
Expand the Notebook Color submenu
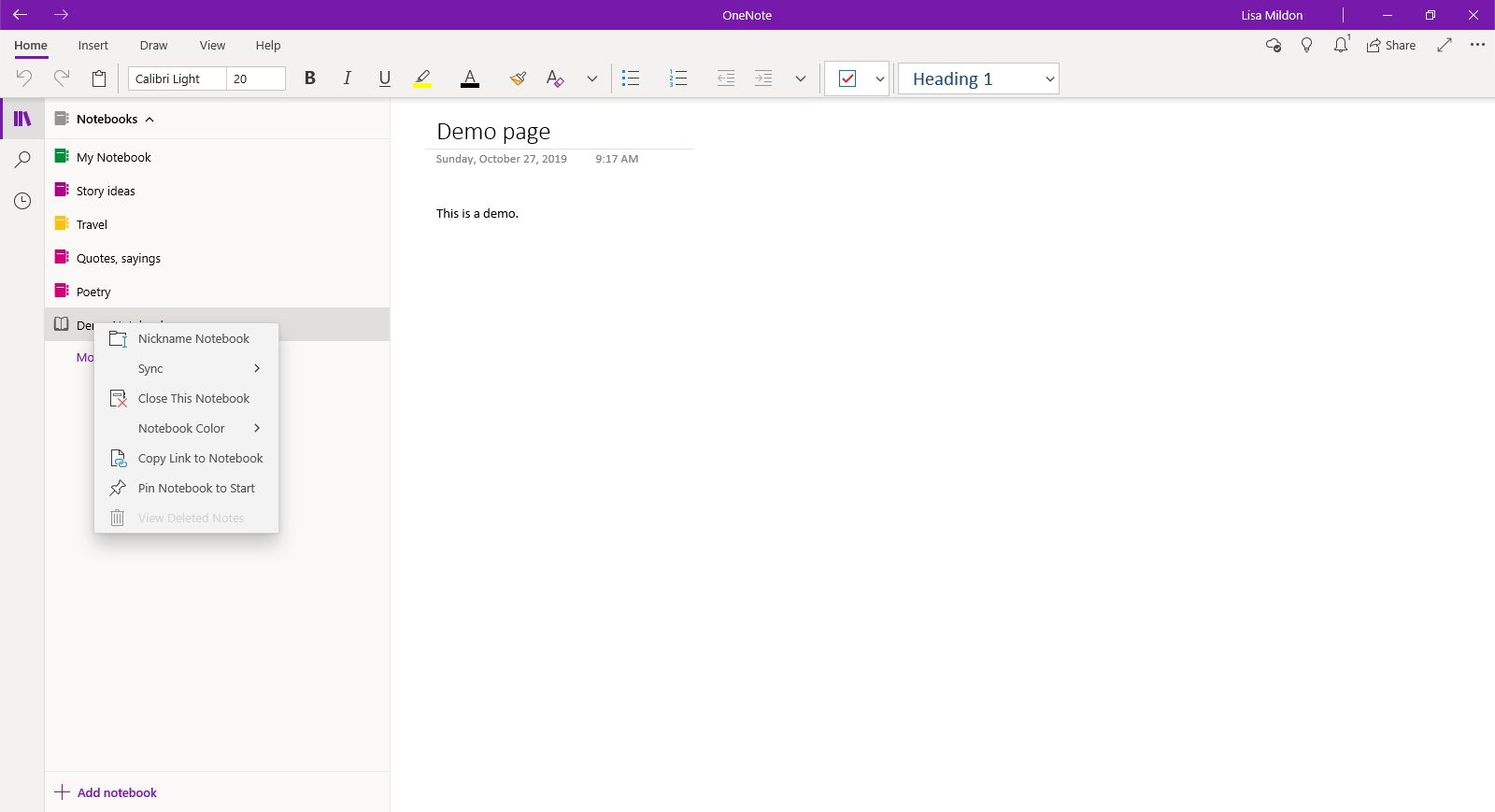[187, 428]
